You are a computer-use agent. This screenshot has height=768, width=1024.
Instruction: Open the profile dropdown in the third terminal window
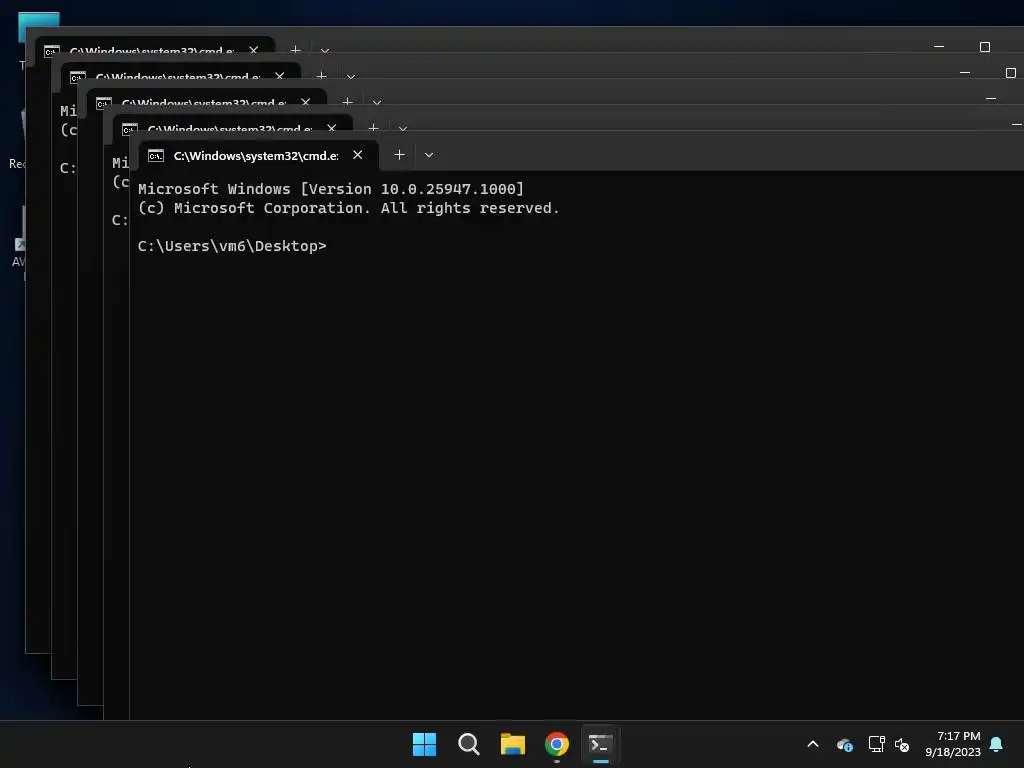[x=377, y=102]
